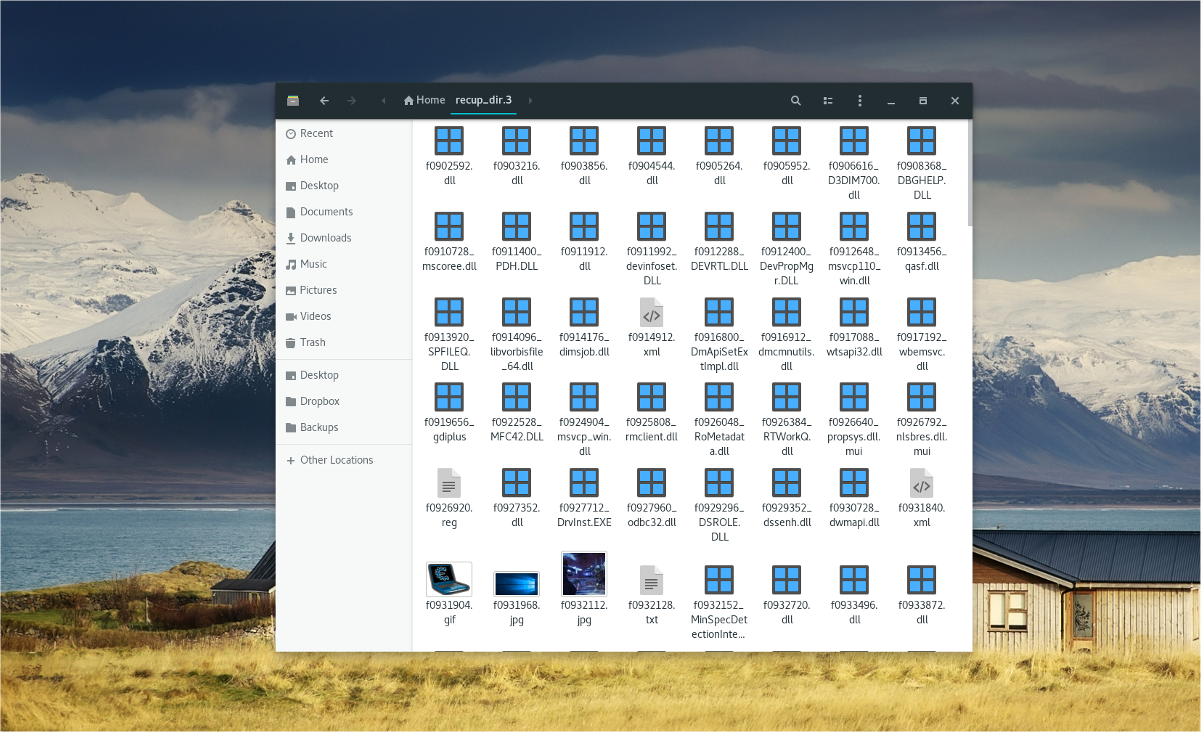This screenshot has width=1201, height=732.
Task: Go back with the left arrow
Action: click(x=324, y=101)
